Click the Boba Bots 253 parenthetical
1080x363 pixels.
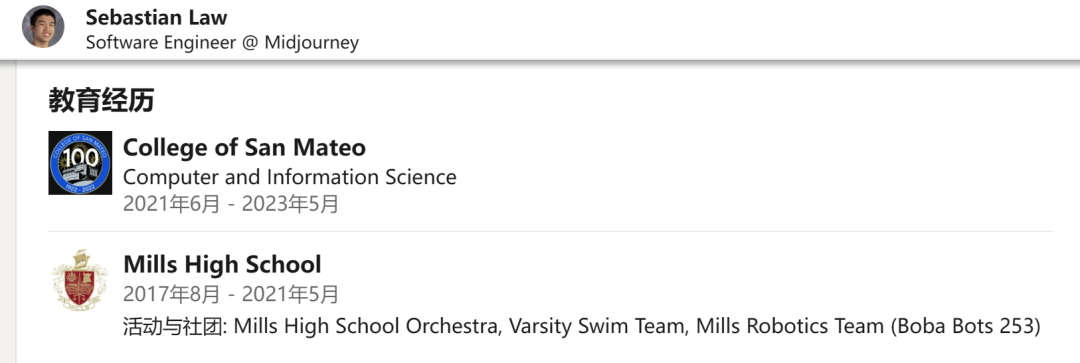[x=966, y=325]
